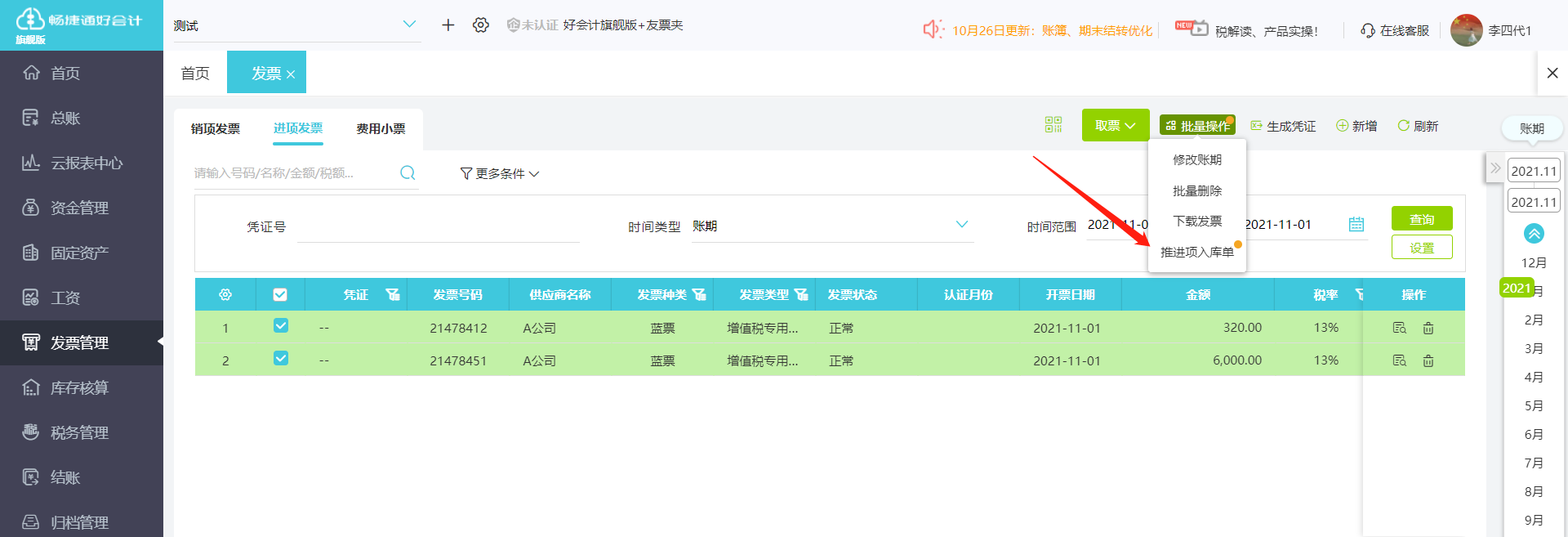Uncheck the select-all header checkbox
The image size is (1568, 537).
point(280,294)
